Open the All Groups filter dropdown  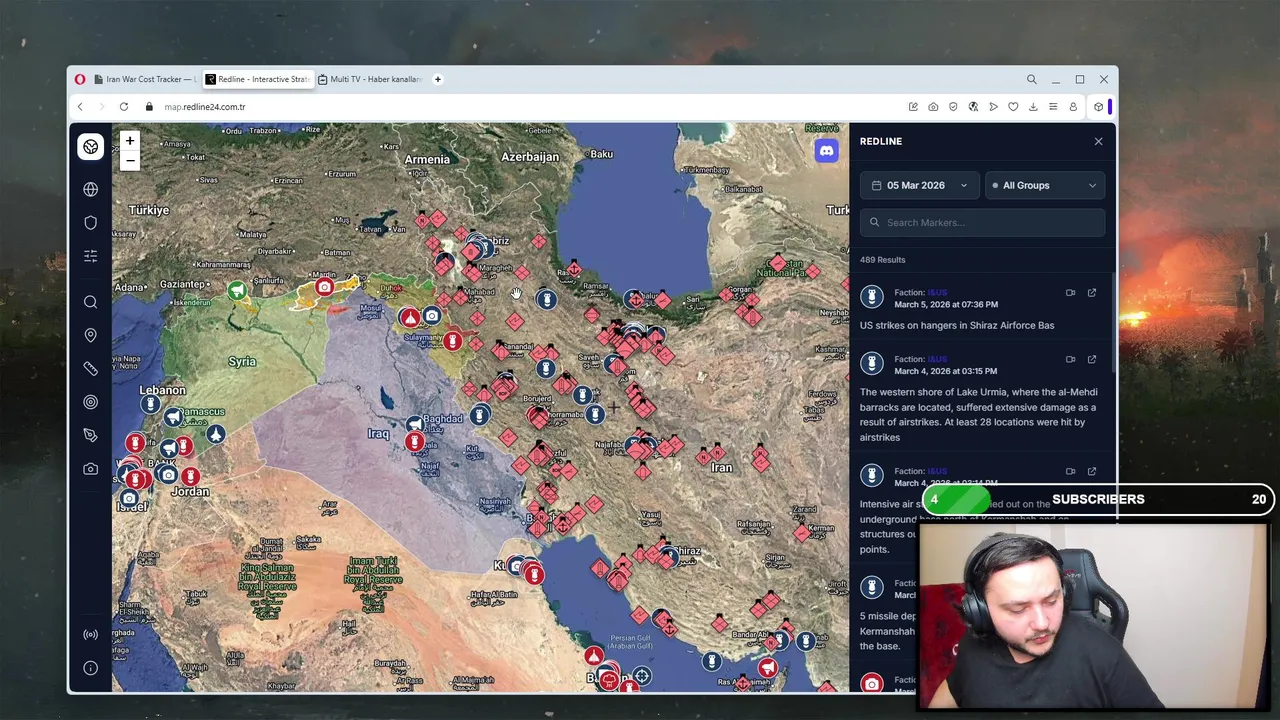coord(1044,185)
